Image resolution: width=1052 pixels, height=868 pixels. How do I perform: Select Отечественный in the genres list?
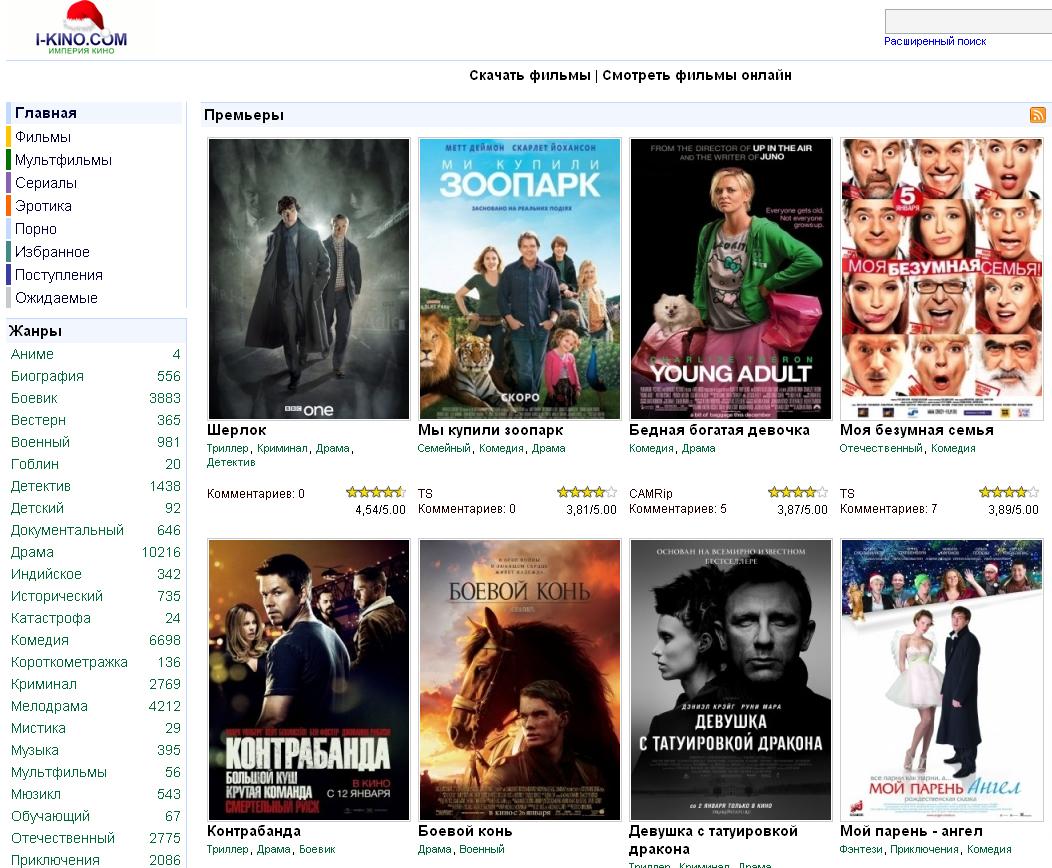point(63,838)
